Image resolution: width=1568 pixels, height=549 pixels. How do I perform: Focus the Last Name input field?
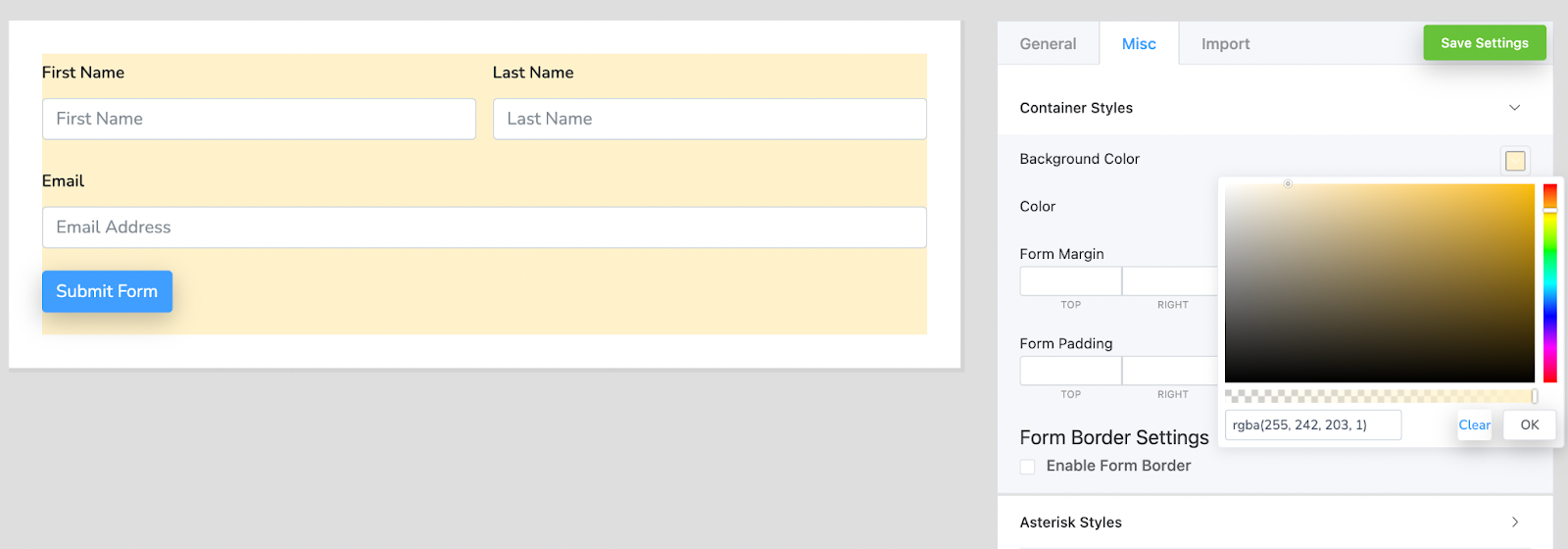(710, 119)
